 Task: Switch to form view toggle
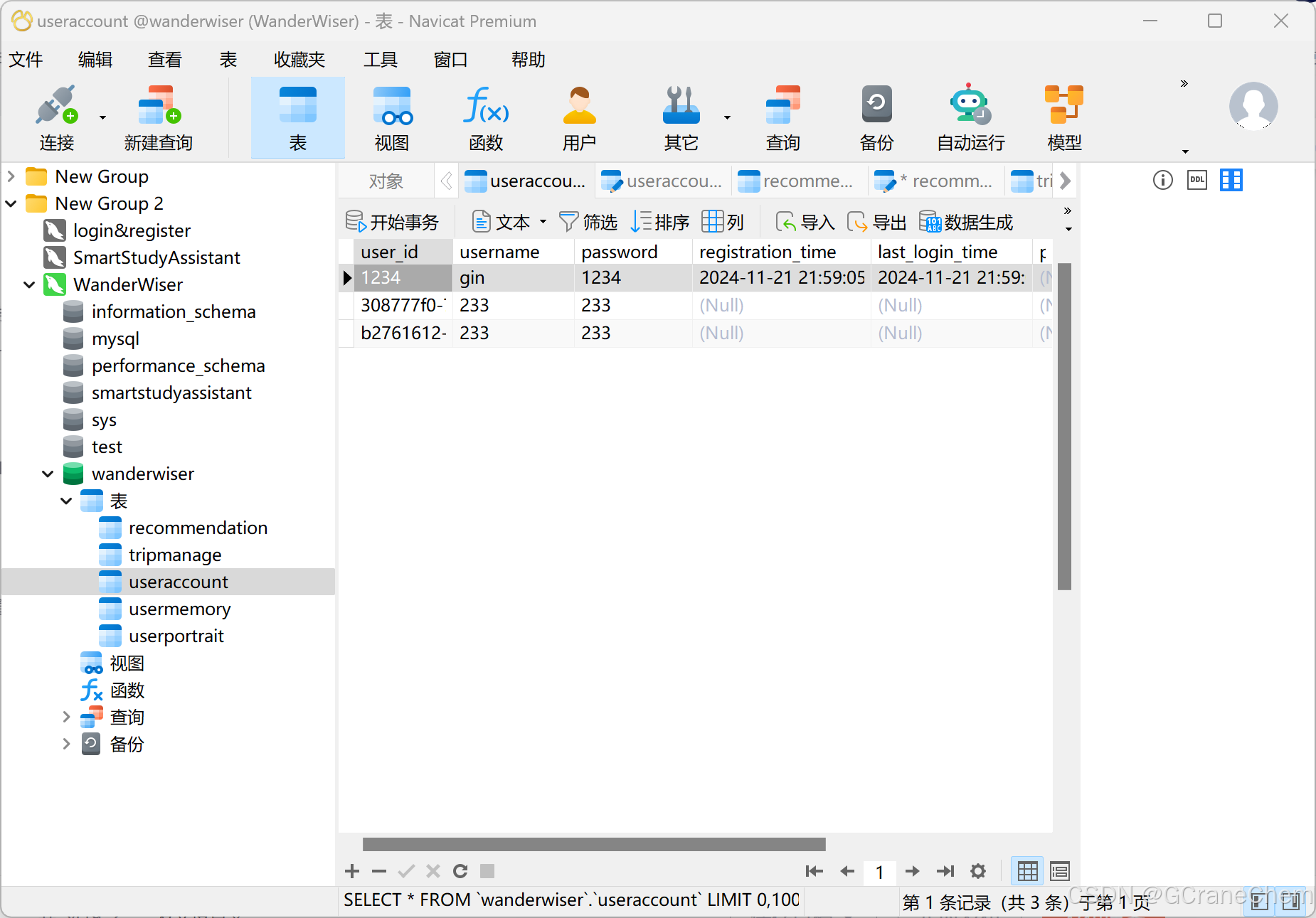[x=1060, y=871]
